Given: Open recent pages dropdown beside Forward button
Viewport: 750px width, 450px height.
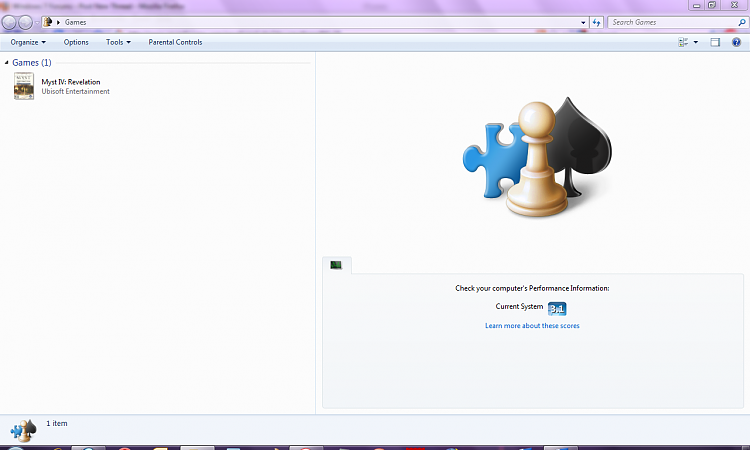Looking at the screenshot, I should click(x=37, y=22).
